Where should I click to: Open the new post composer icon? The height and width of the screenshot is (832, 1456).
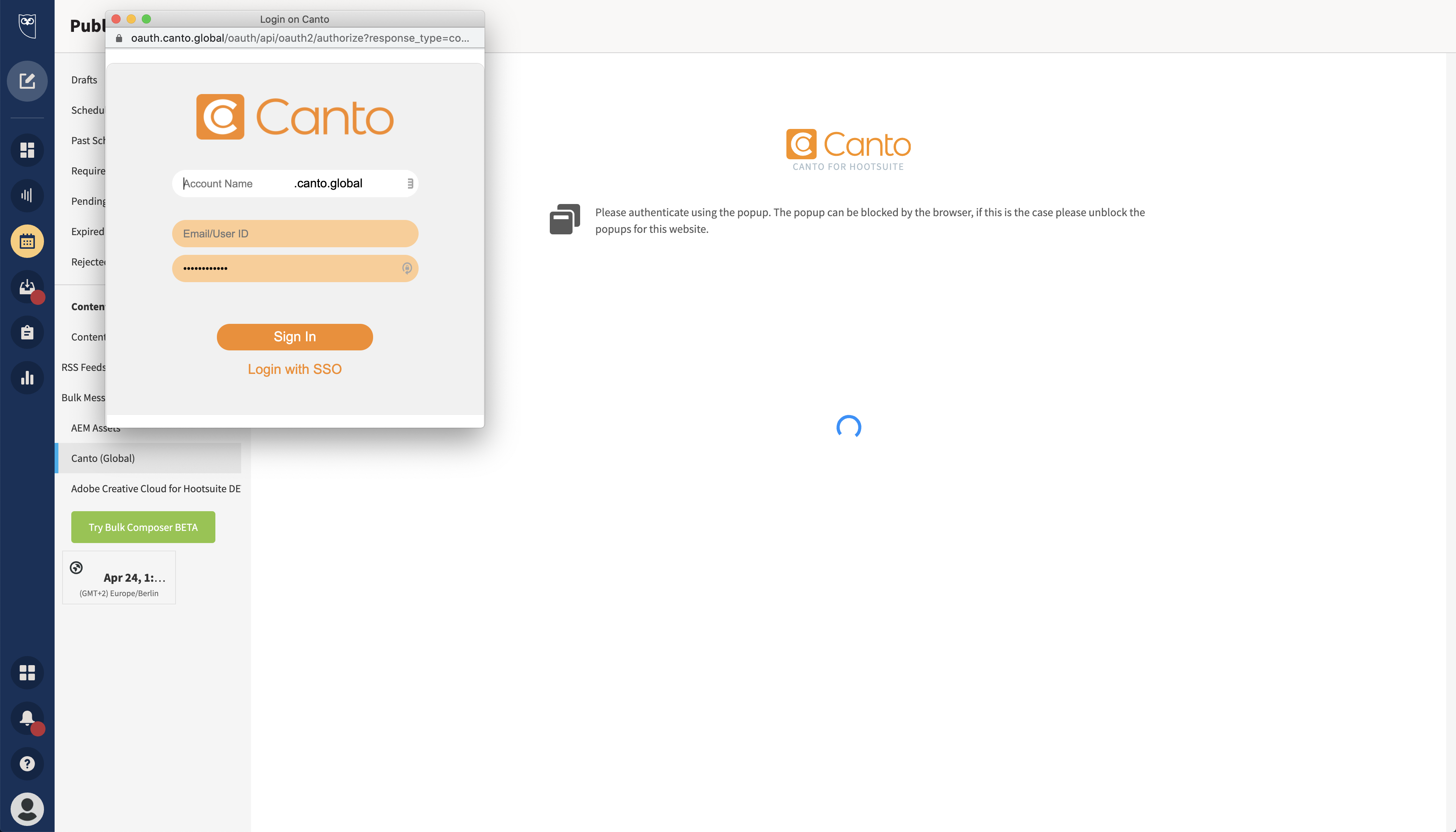click(27, 81)
